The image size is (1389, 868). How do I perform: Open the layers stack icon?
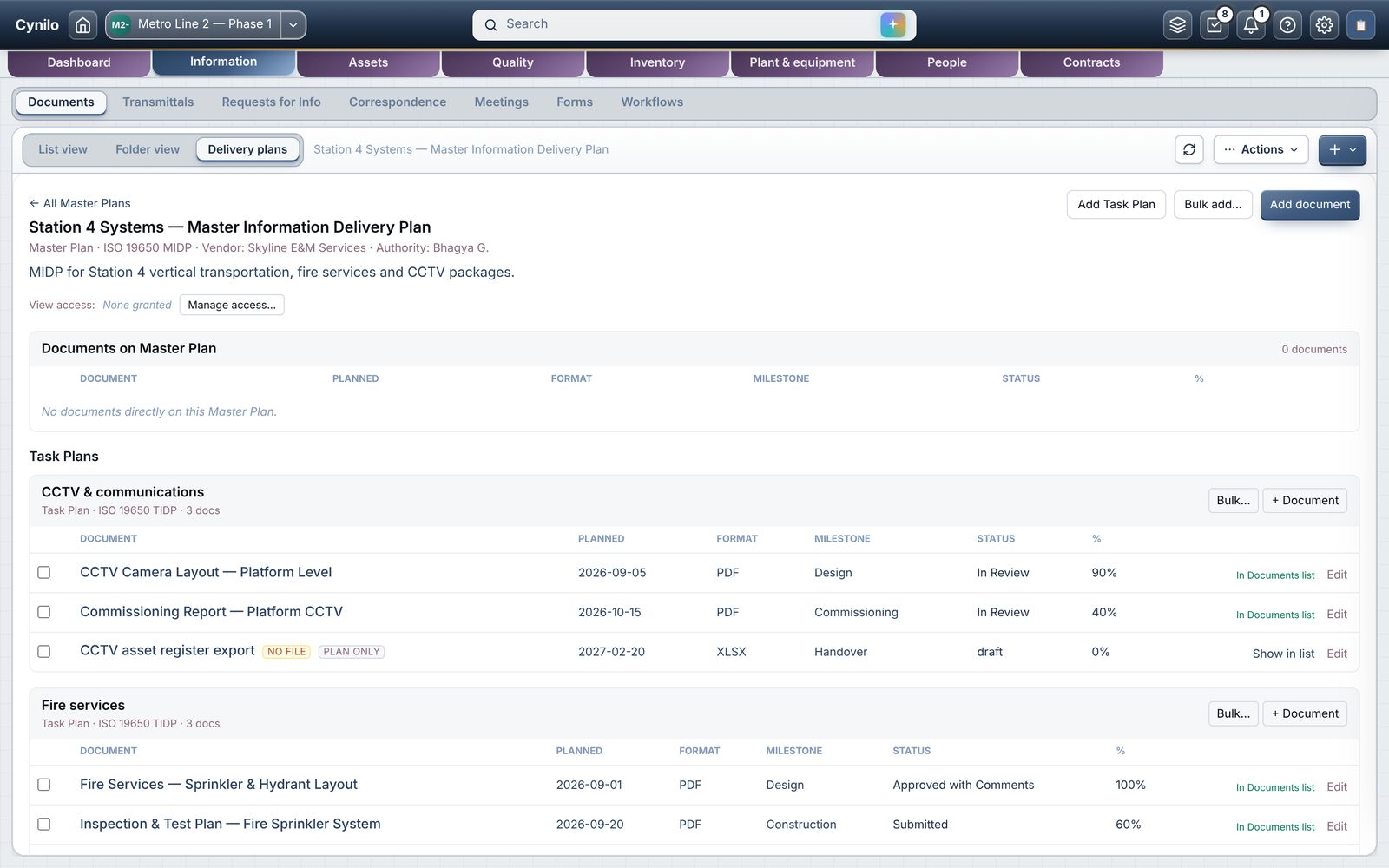point(1177,25)
